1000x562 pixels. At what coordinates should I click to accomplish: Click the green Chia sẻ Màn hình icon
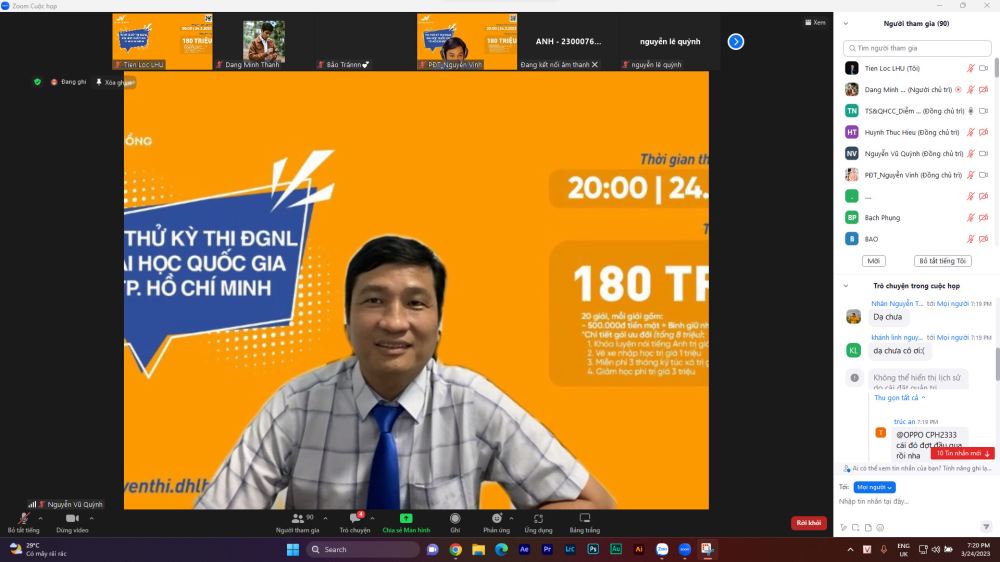coord(406,518)
